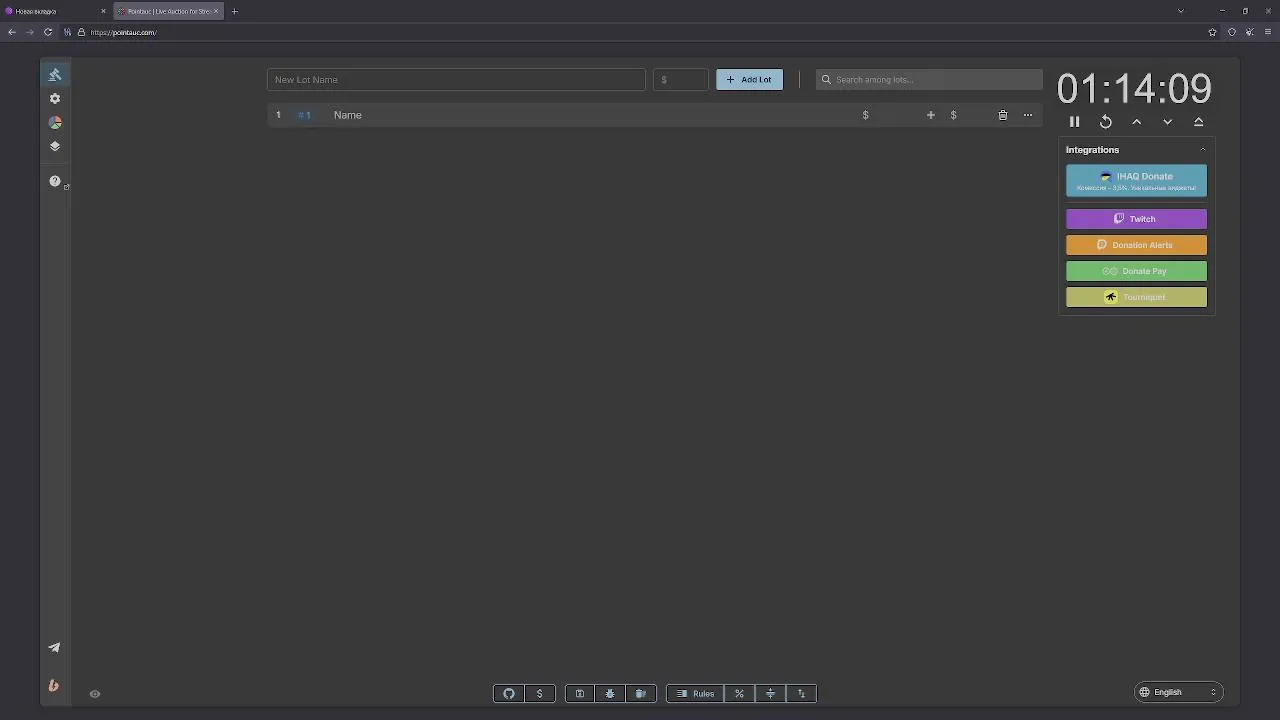This screenshot has height=720, width=1280.
Task: Connect the Twitch integration
Action: 1136,219
